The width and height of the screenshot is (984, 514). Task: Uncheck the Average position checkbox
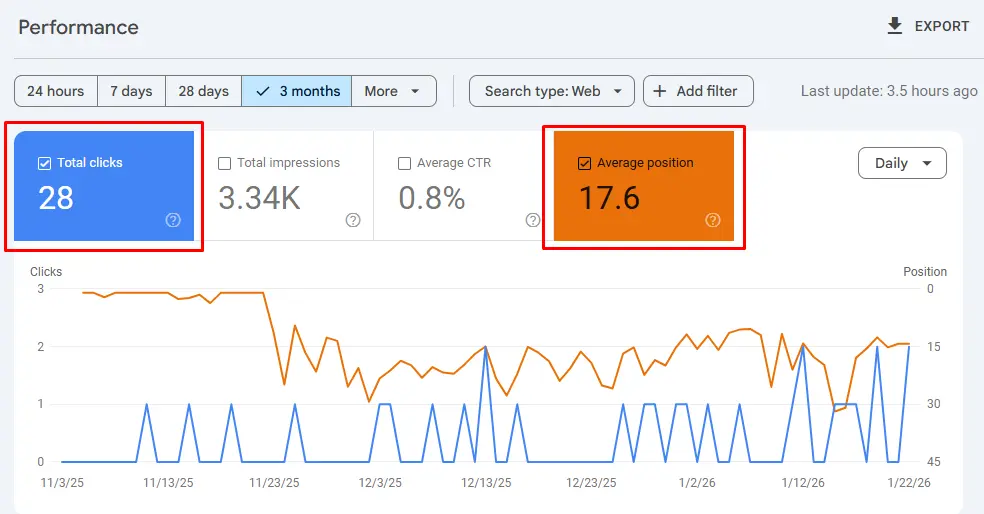click(x=584, y=163)
